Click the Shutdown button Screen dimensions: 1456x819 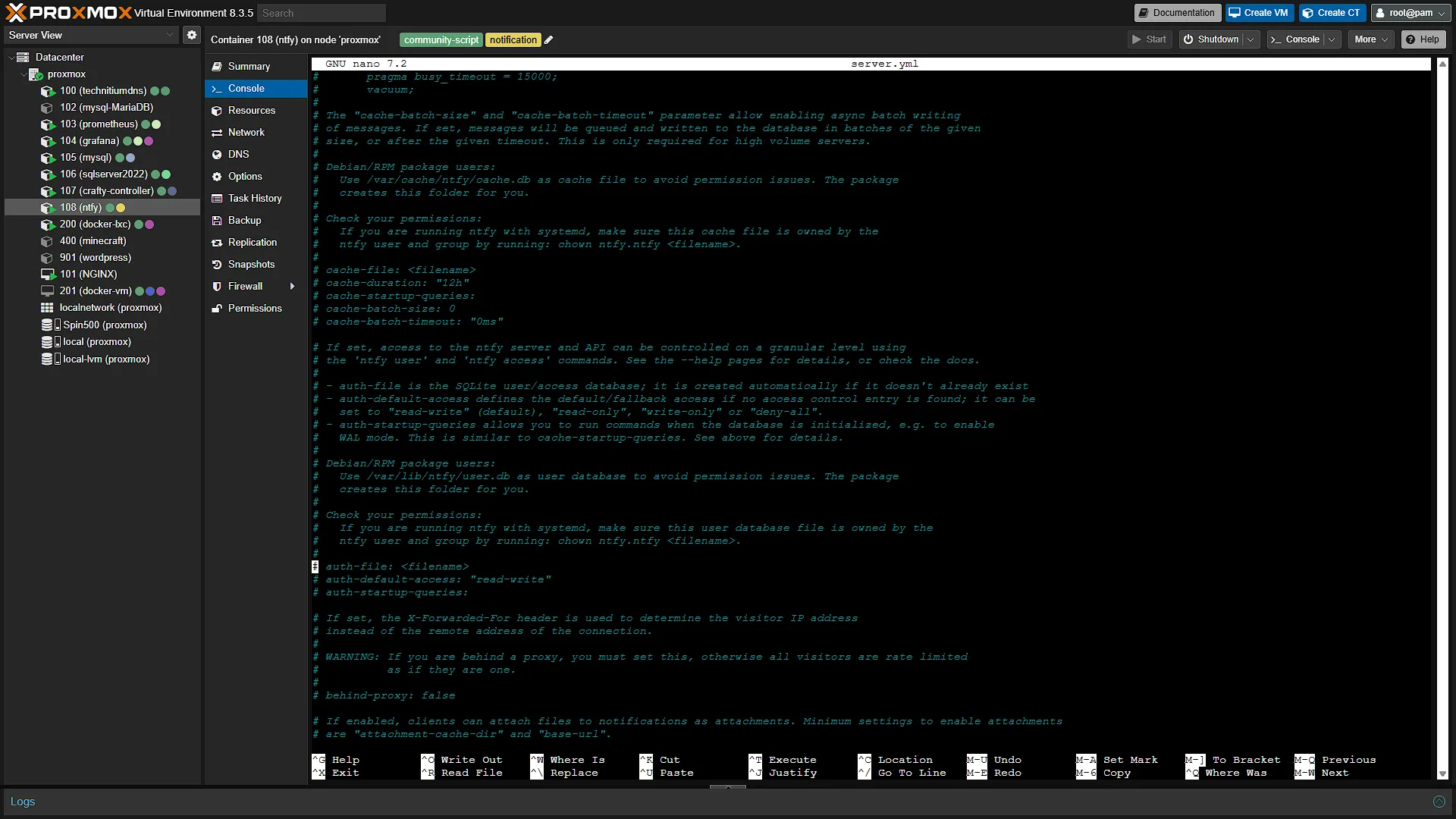(1211, 39)
